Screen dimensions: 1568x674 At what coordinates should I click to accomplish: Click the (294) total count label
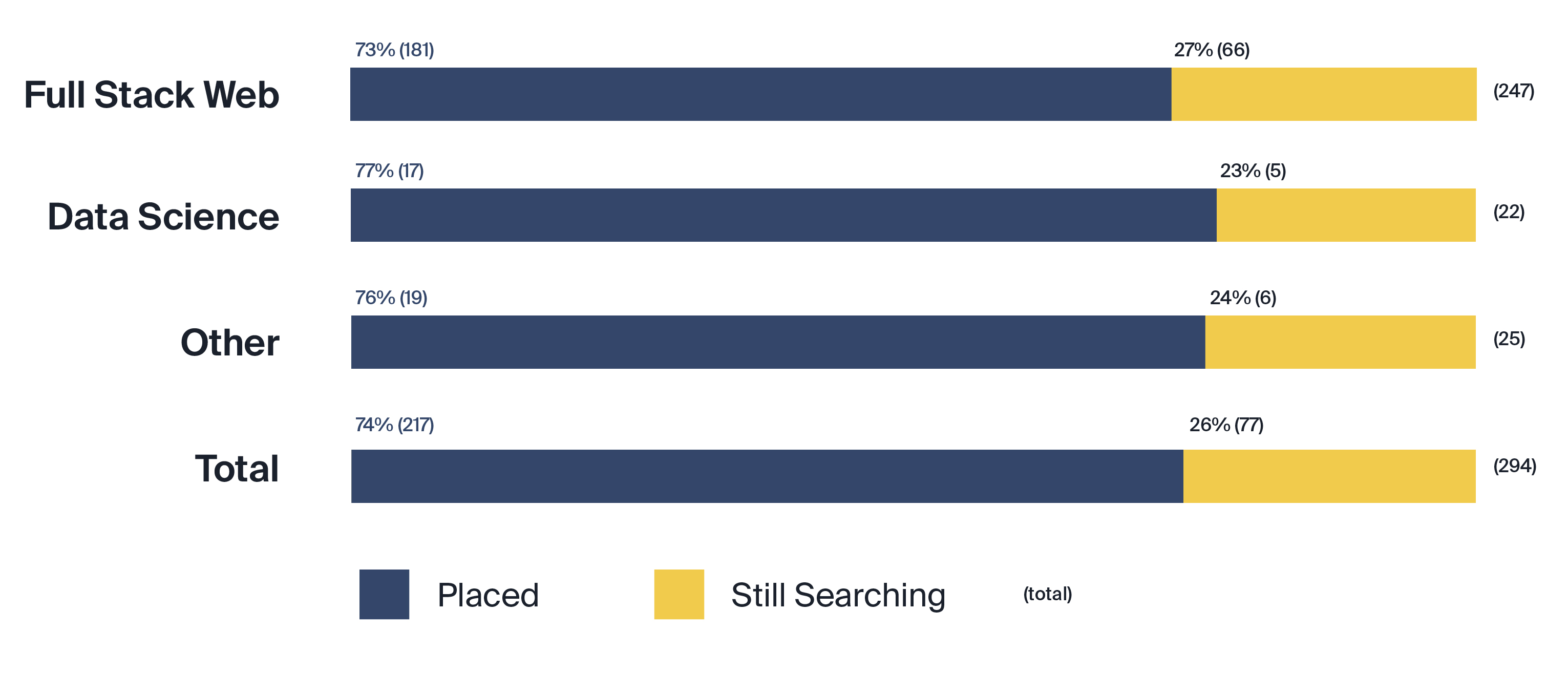pos(1515,466)
